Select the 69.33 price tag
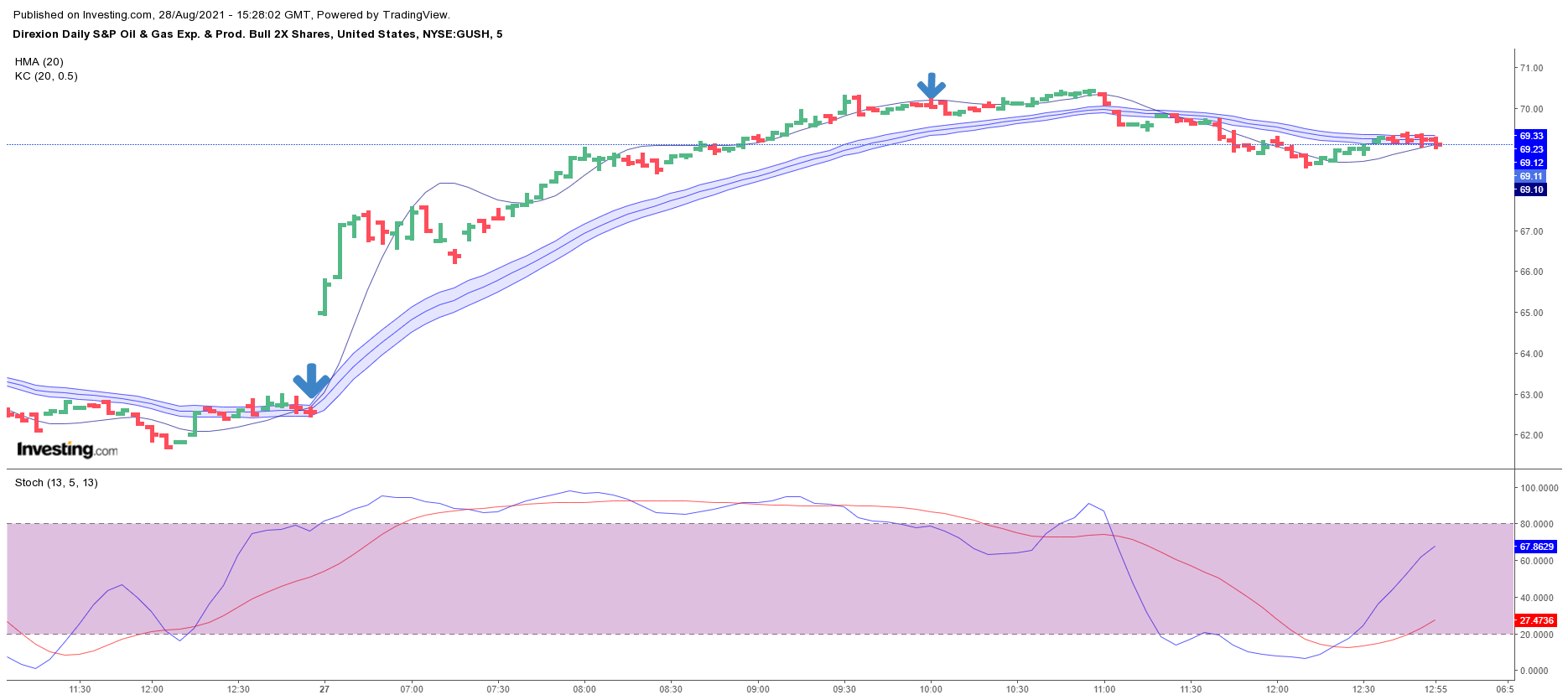 1531,136
